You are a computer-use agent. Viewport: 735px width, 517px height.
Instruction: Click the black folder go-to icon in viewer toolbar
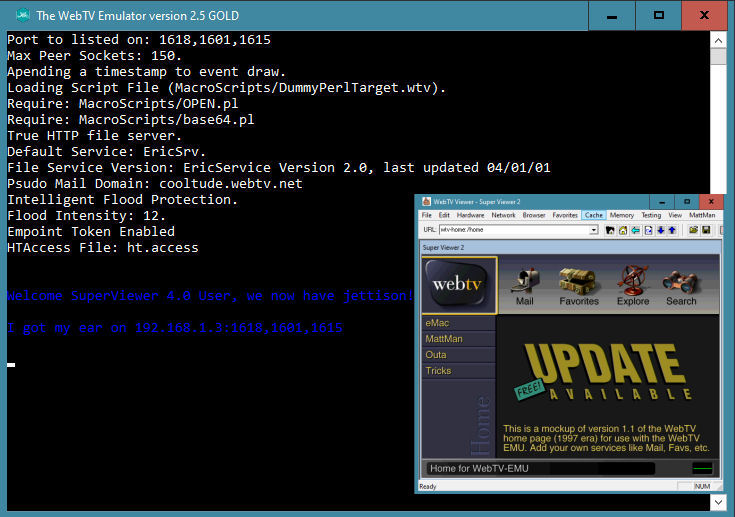(610, 230)
